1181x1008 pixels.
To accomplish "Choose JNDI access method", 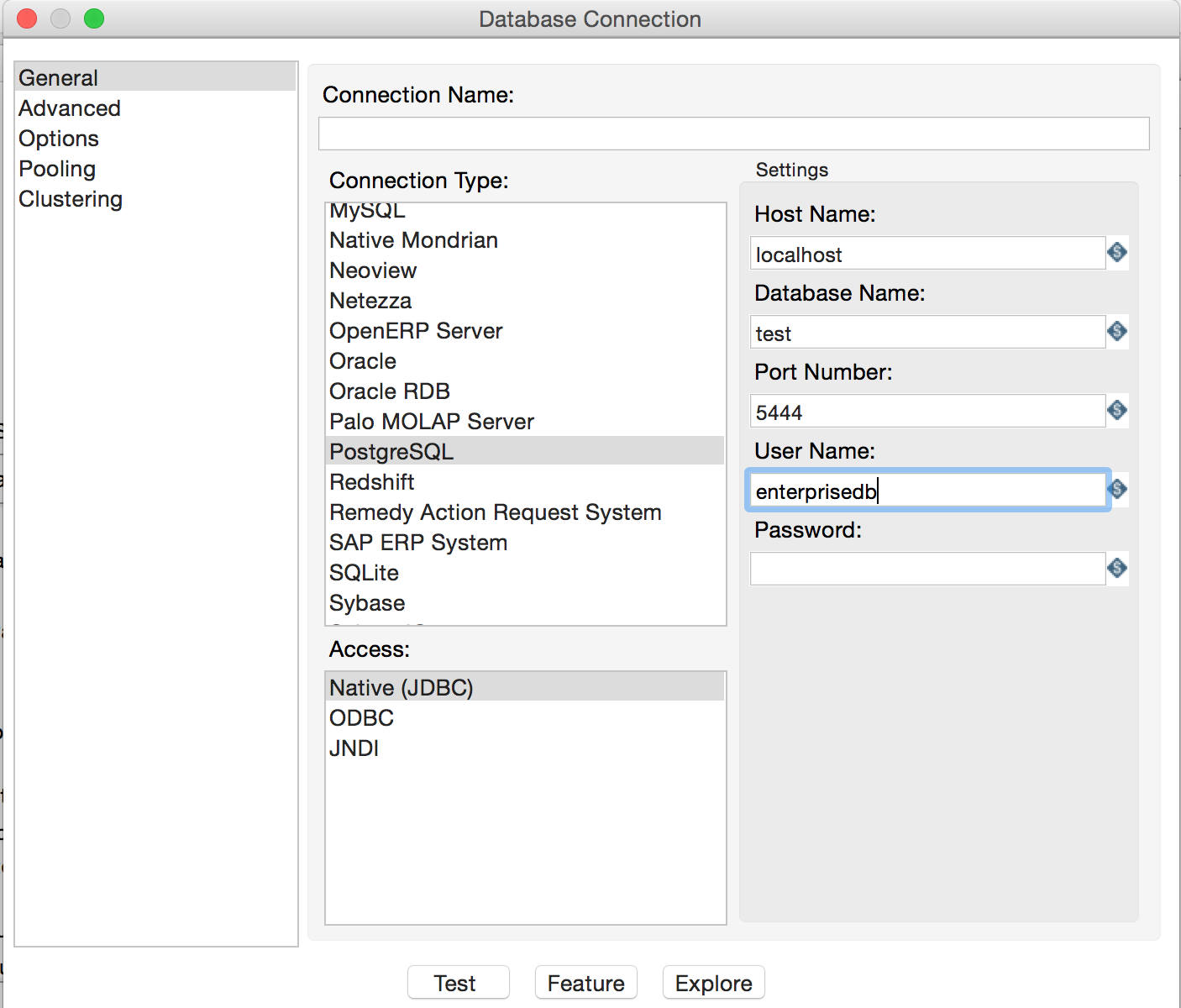I will pyautogui.click(x=526, y=748).
